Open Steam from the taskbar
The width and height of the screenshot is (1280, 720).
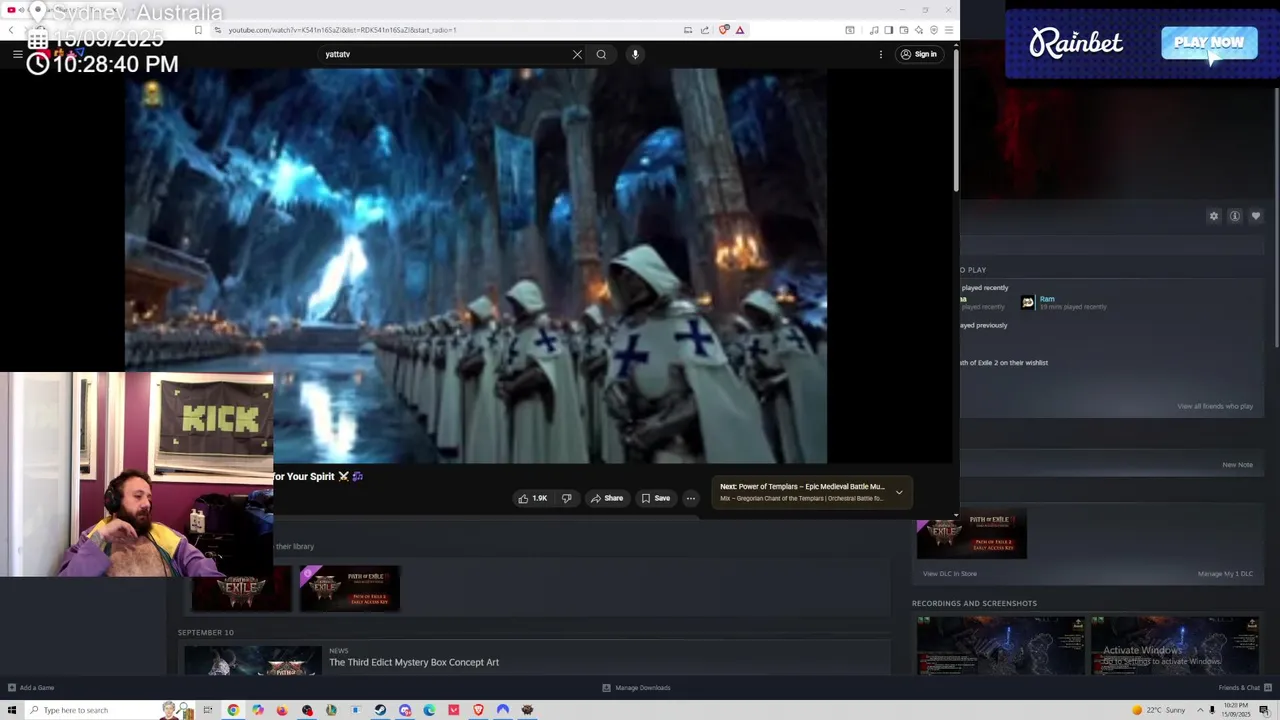(x=380, y=710)
